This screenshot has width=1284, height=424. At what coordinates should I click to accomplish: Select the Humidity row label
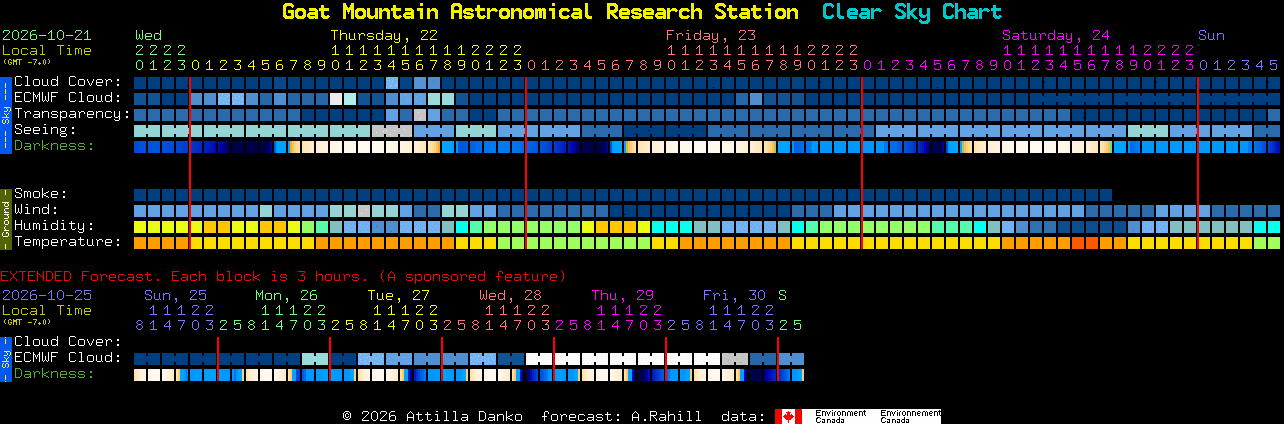point(54,226)
